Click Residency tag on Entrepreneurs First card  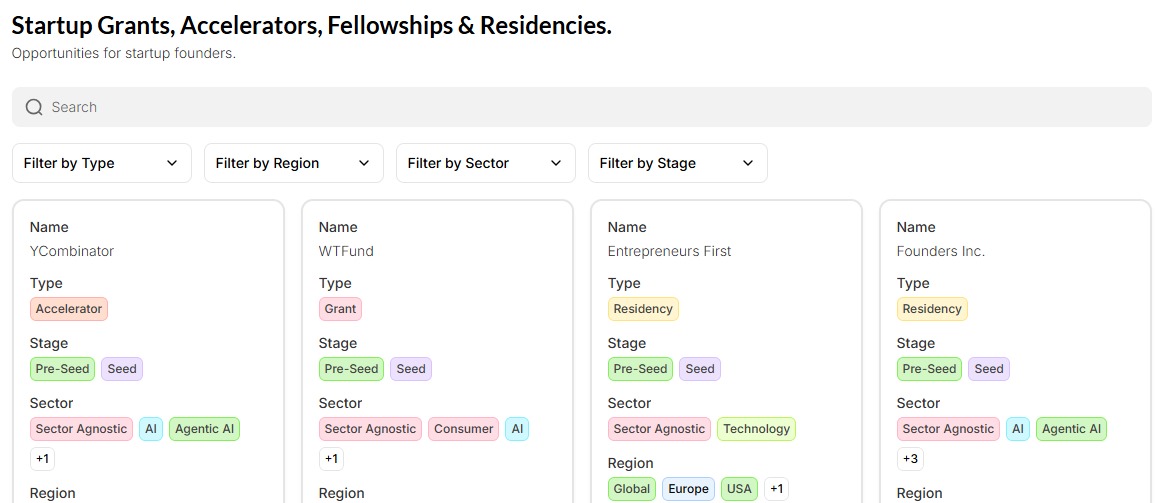(x=643, y=309)
